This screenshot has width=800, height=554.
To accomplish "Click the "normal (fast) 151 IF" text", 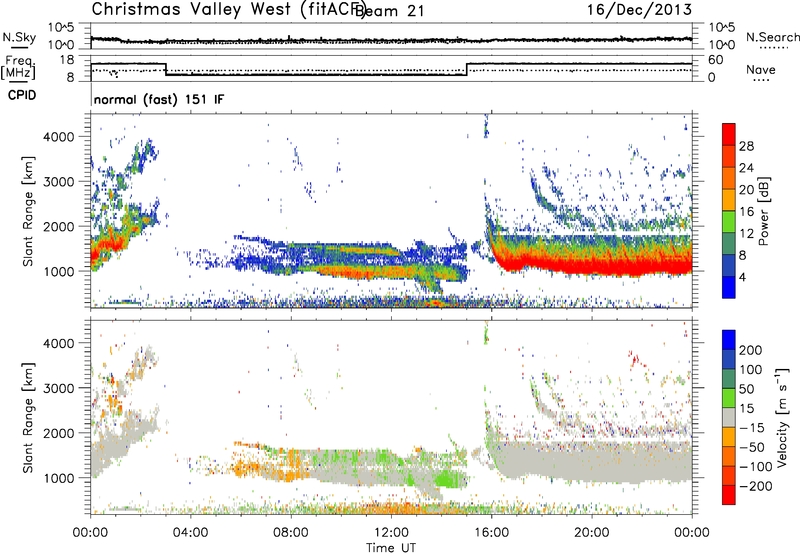I will click(x=159, y=99).
